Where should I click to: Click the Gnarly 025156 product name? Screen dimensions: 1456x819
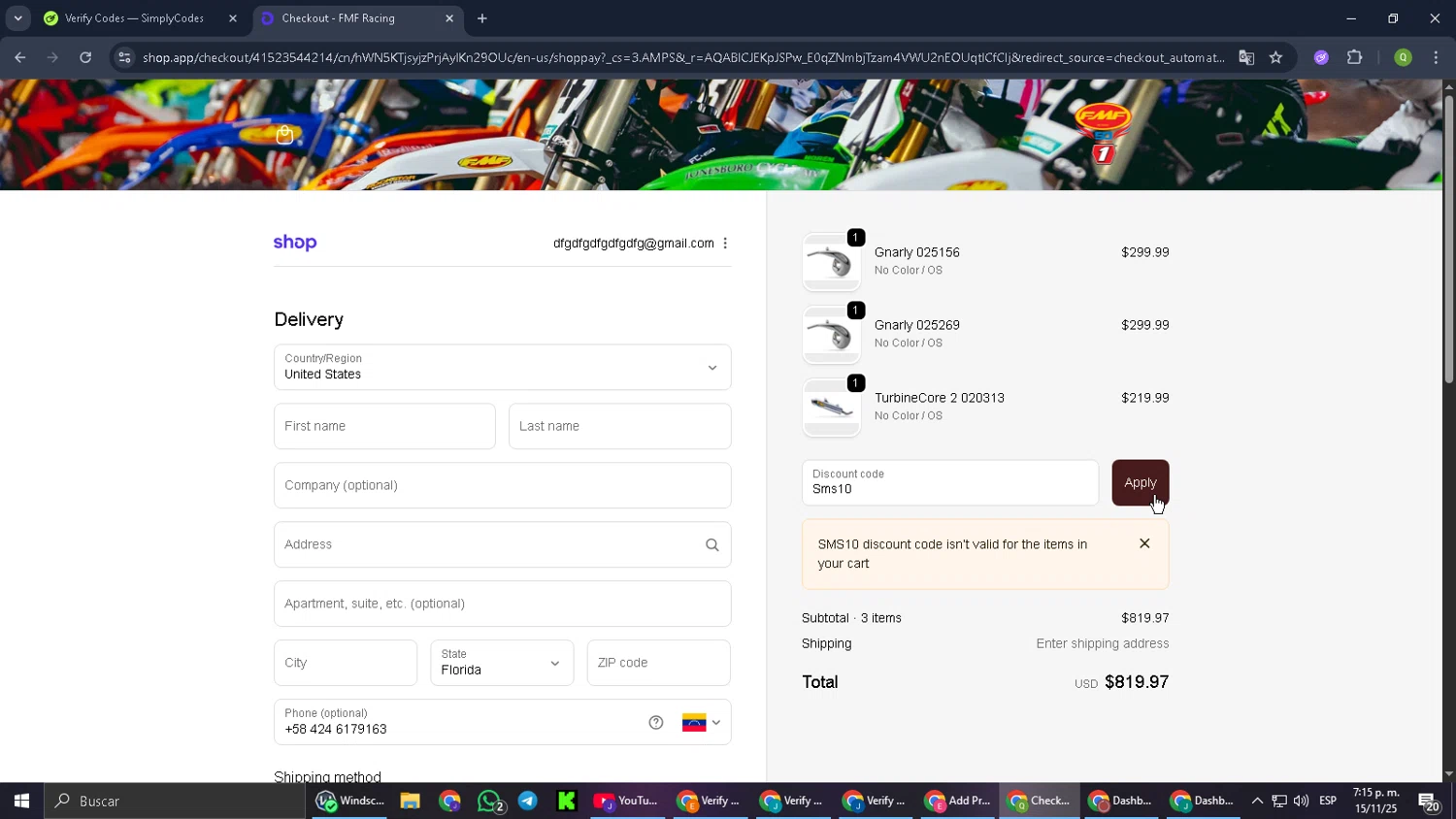[917, 252]
